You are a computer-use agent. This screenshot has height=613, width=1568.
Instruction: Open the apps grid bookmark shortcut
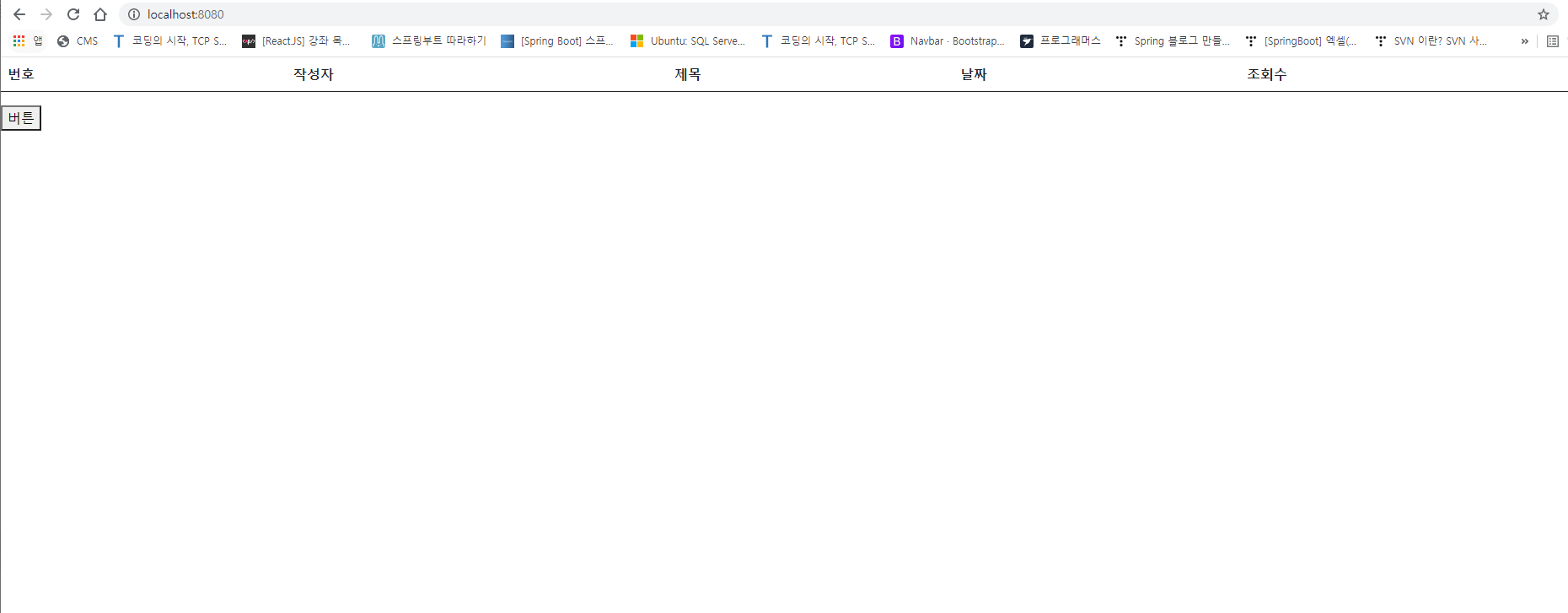tap(28, 40)
